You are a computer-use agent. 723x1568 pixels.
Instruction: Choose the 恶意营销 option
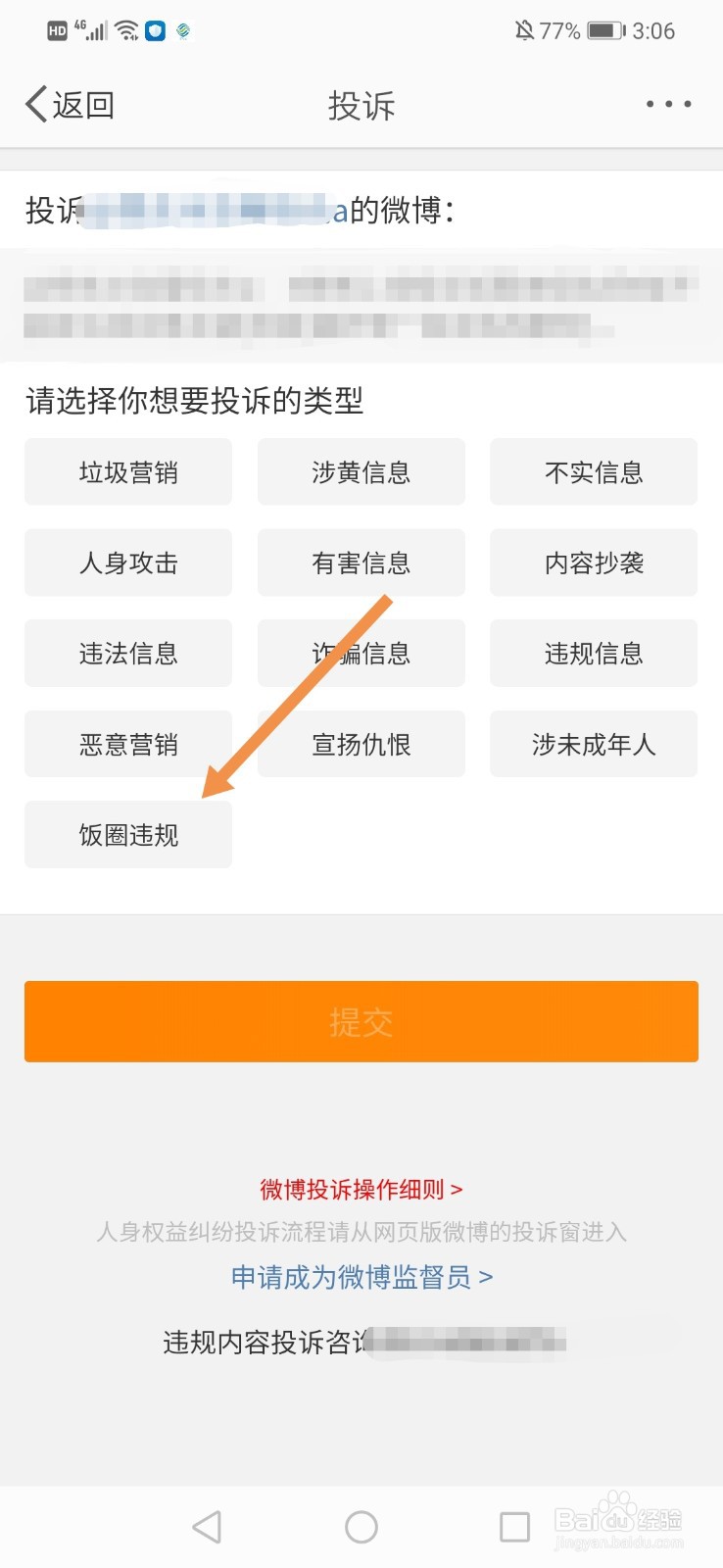[128, 745]
